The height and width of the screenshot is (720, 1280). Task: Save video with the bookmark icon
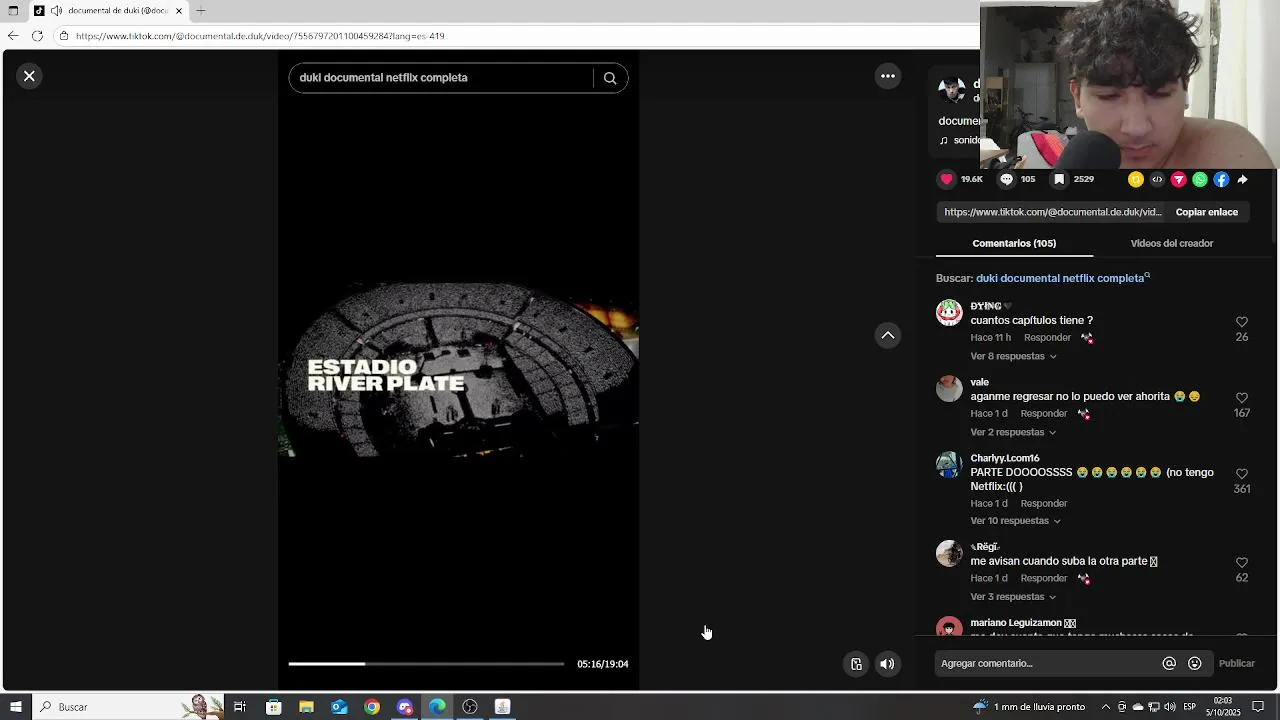coord(1059,179)
